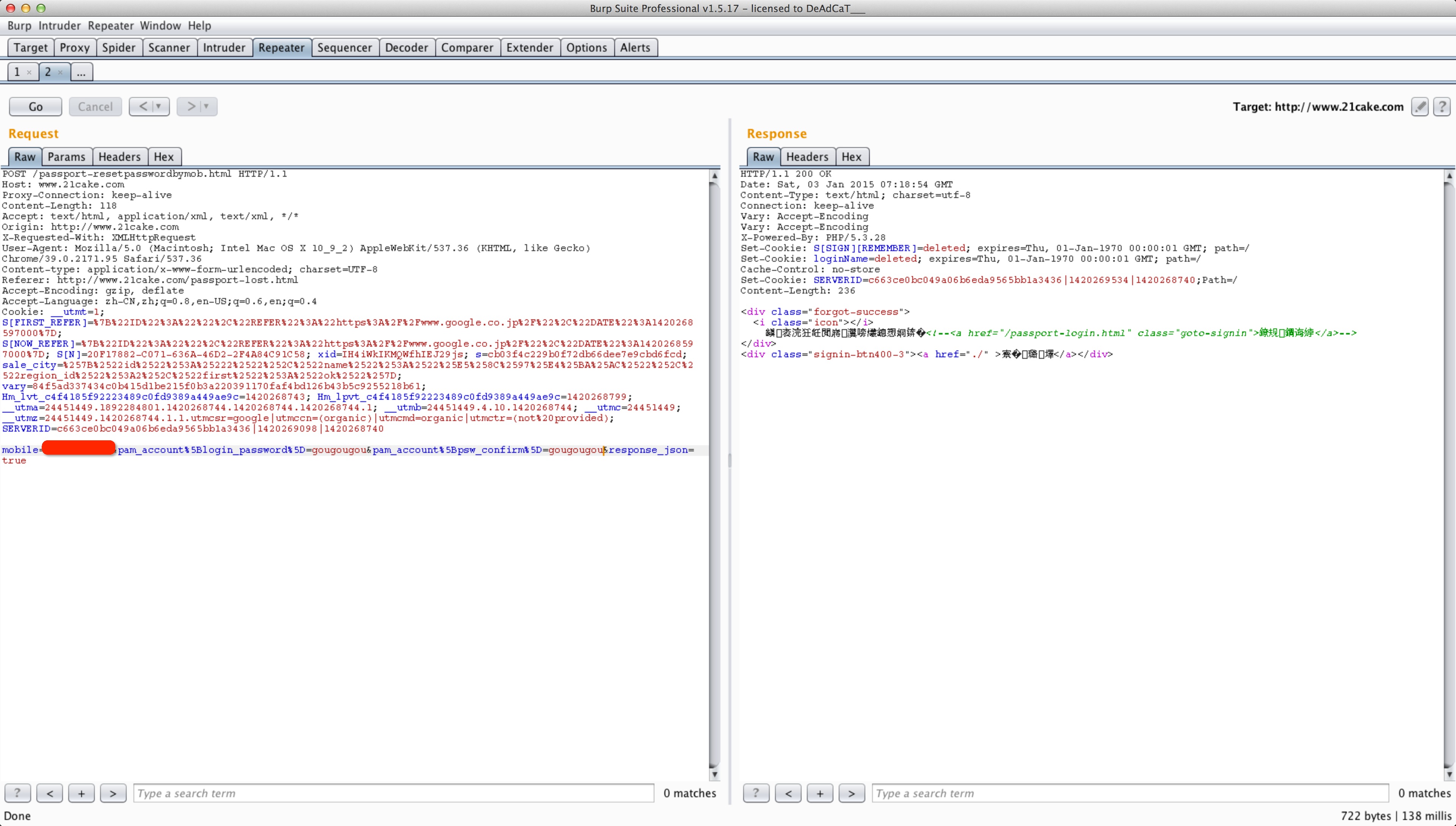Show the request Headers view
Viewport: 1456px width, 826px height.
120,157
